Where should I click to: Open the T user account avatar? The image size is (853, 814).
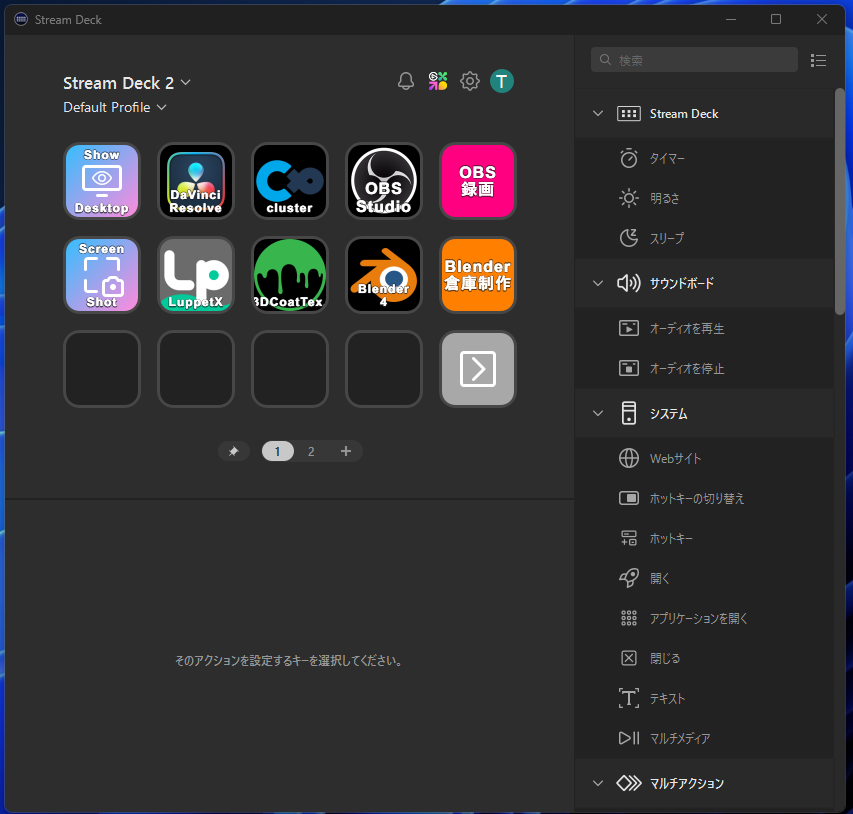[502, 82]
